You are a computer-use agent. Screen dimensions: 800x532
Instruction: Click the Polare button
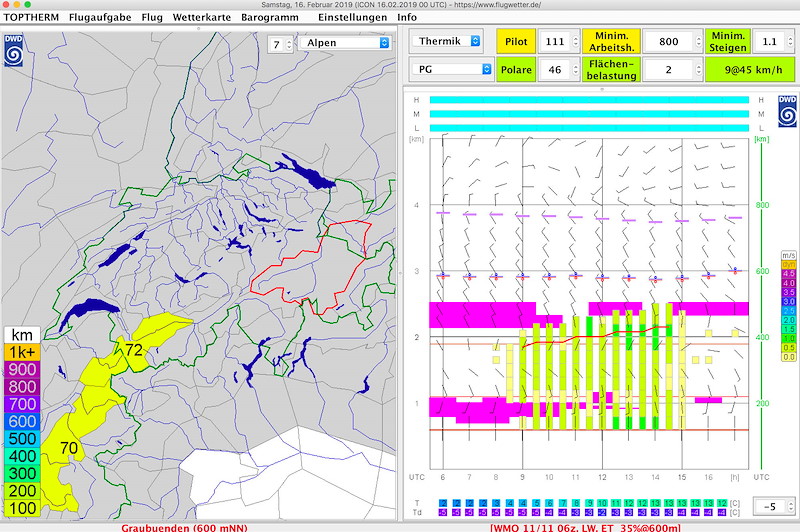click(x=516, y=69)
